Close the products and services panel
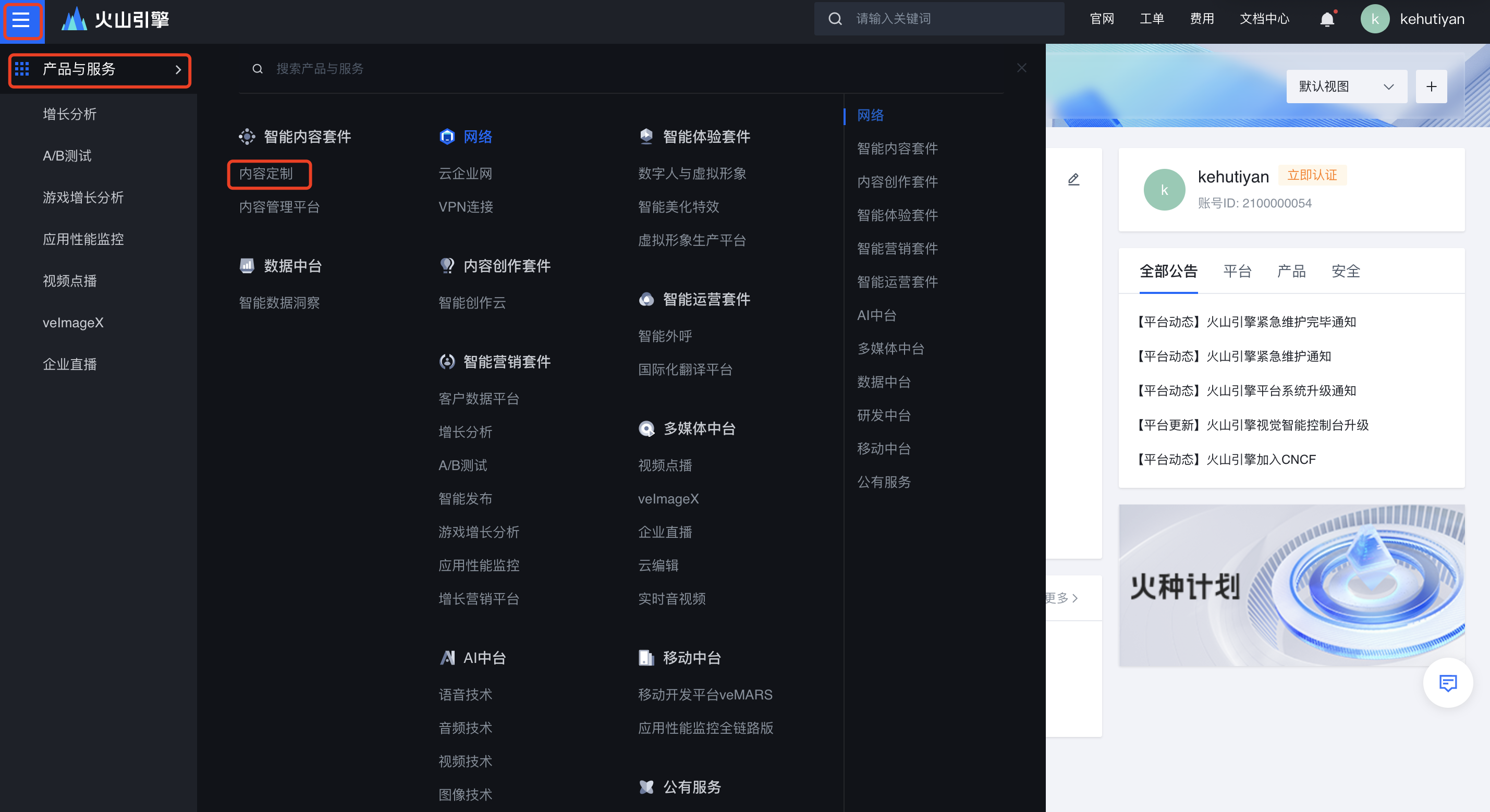 coord(1021,68)
